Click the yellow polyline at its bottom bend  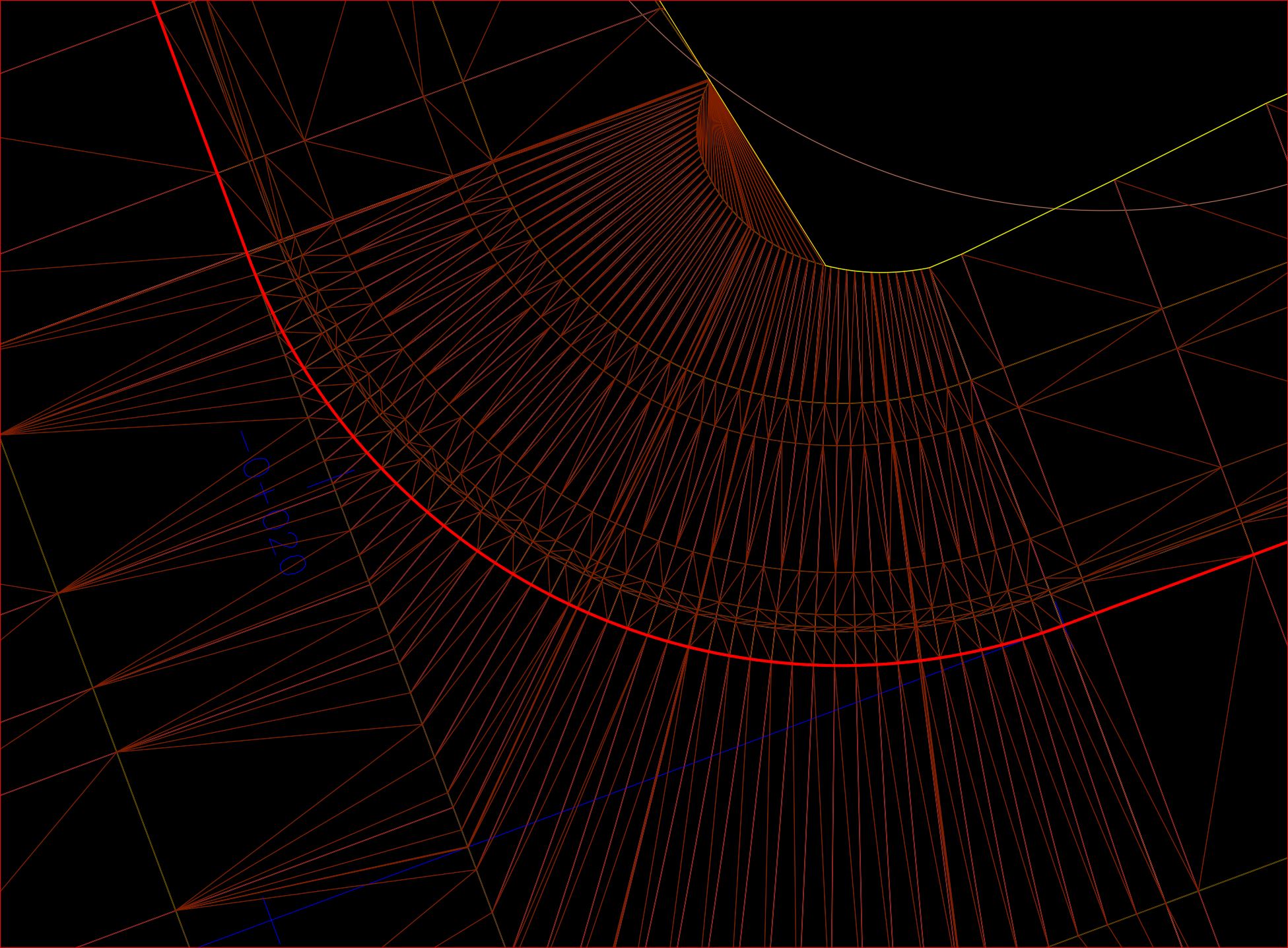(x=878, y=267)
